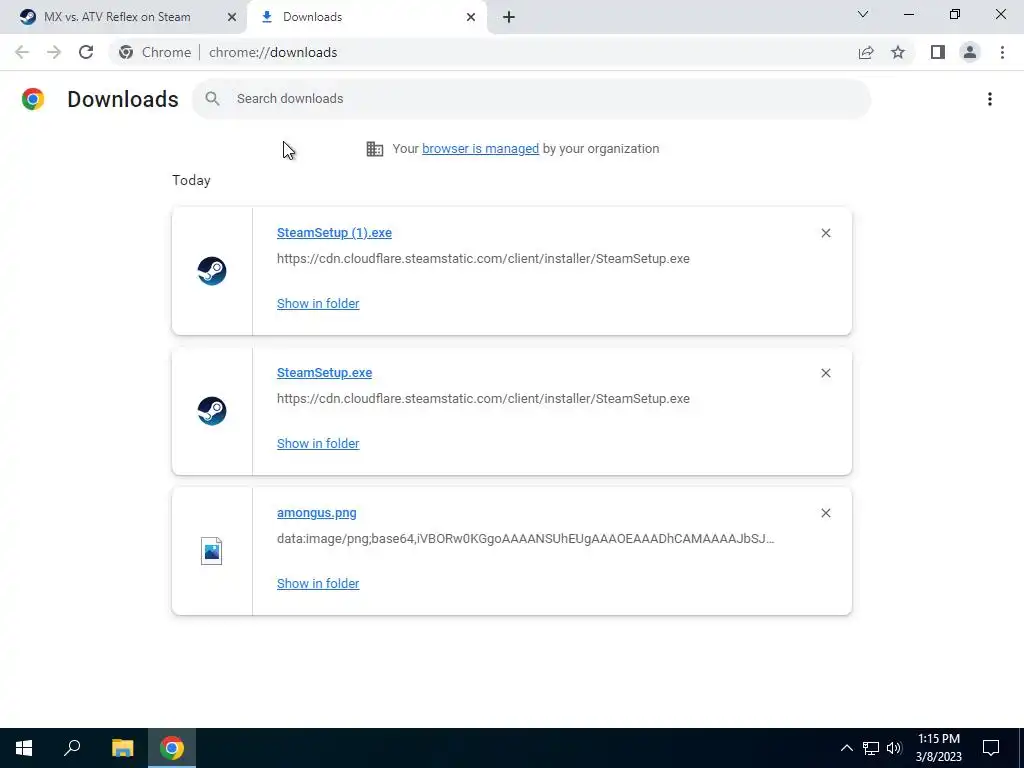1024x768 pixels.
Task: Show SteamSetup.exe in folder
Action: click(318, 443)
